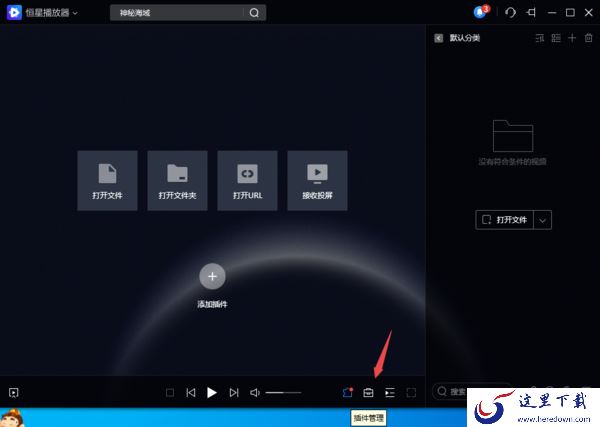Focus the 神秘海域 search input field
The image size is (600, 427).
[178, 13]
